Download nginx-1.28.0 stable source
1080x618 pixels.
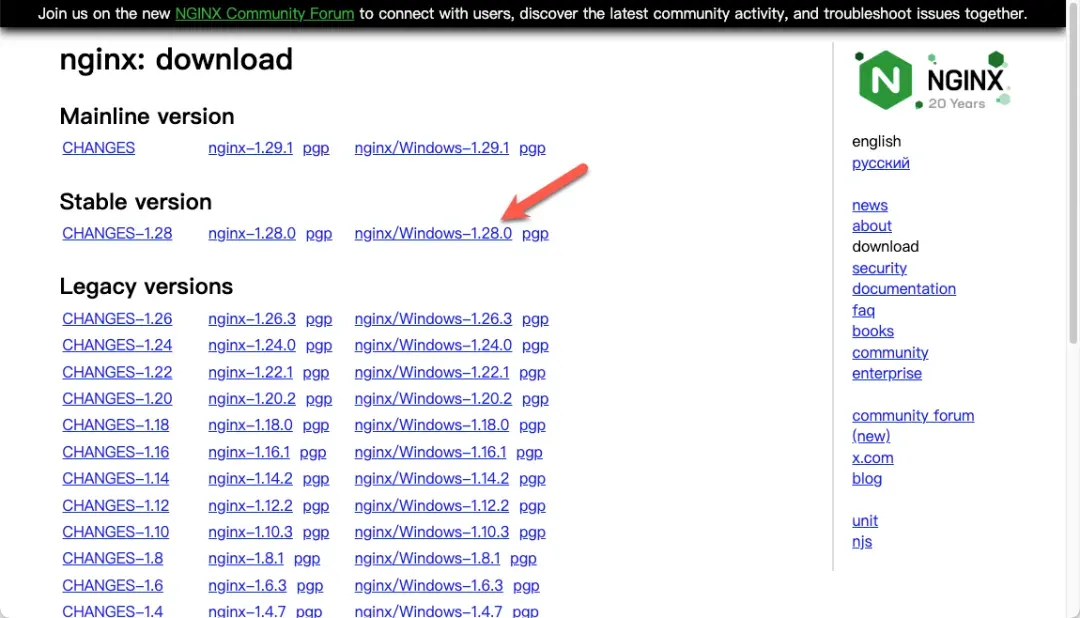click(251, 233)
